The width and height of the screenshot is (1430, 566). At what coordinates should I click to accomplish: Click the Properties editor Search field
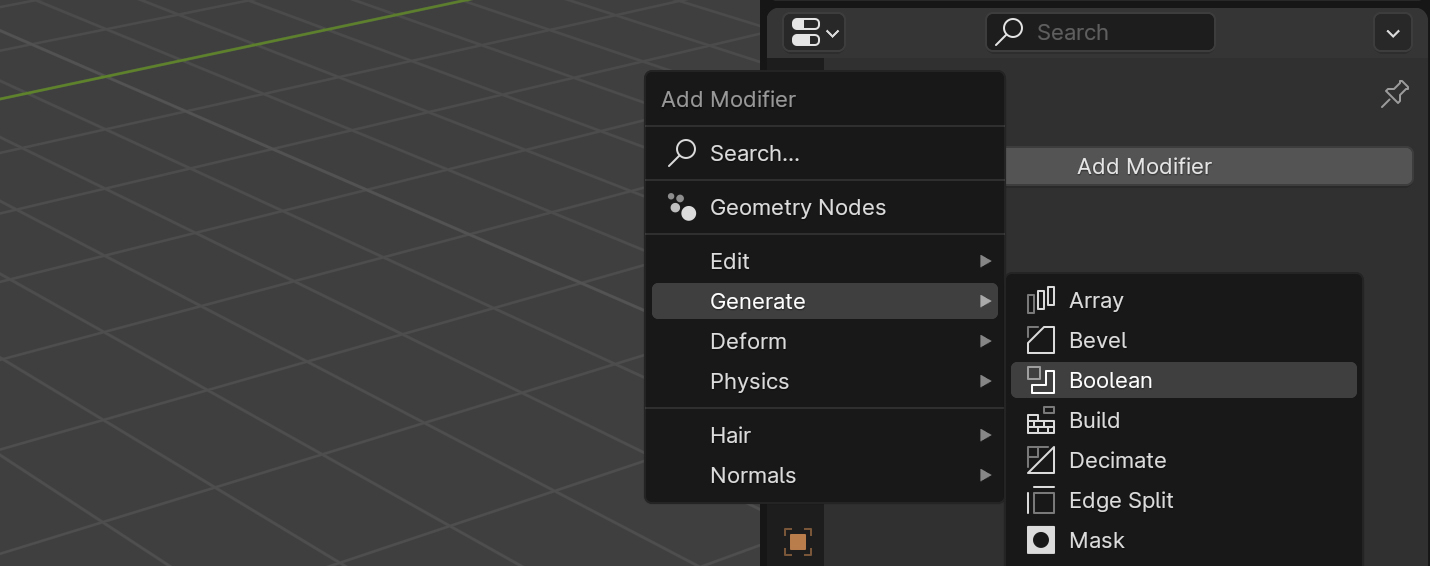(x=1100, y=32)
